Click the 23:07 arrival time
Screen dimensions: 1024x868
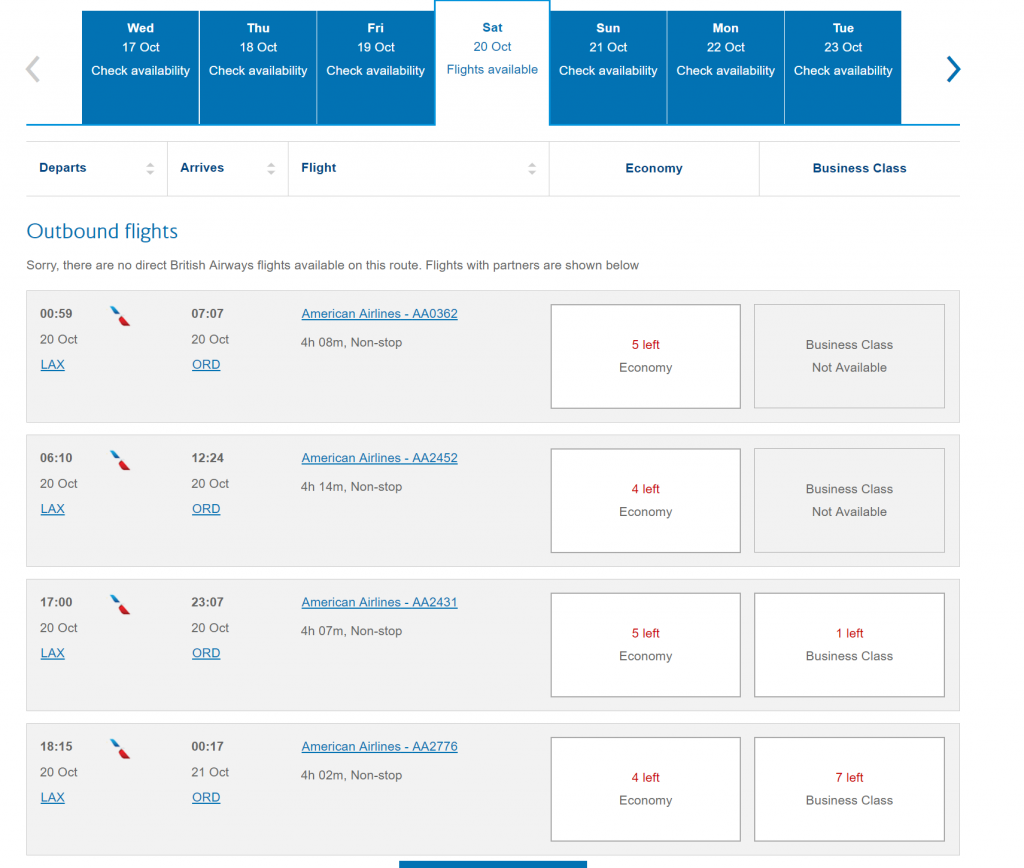tap(207, 602)
